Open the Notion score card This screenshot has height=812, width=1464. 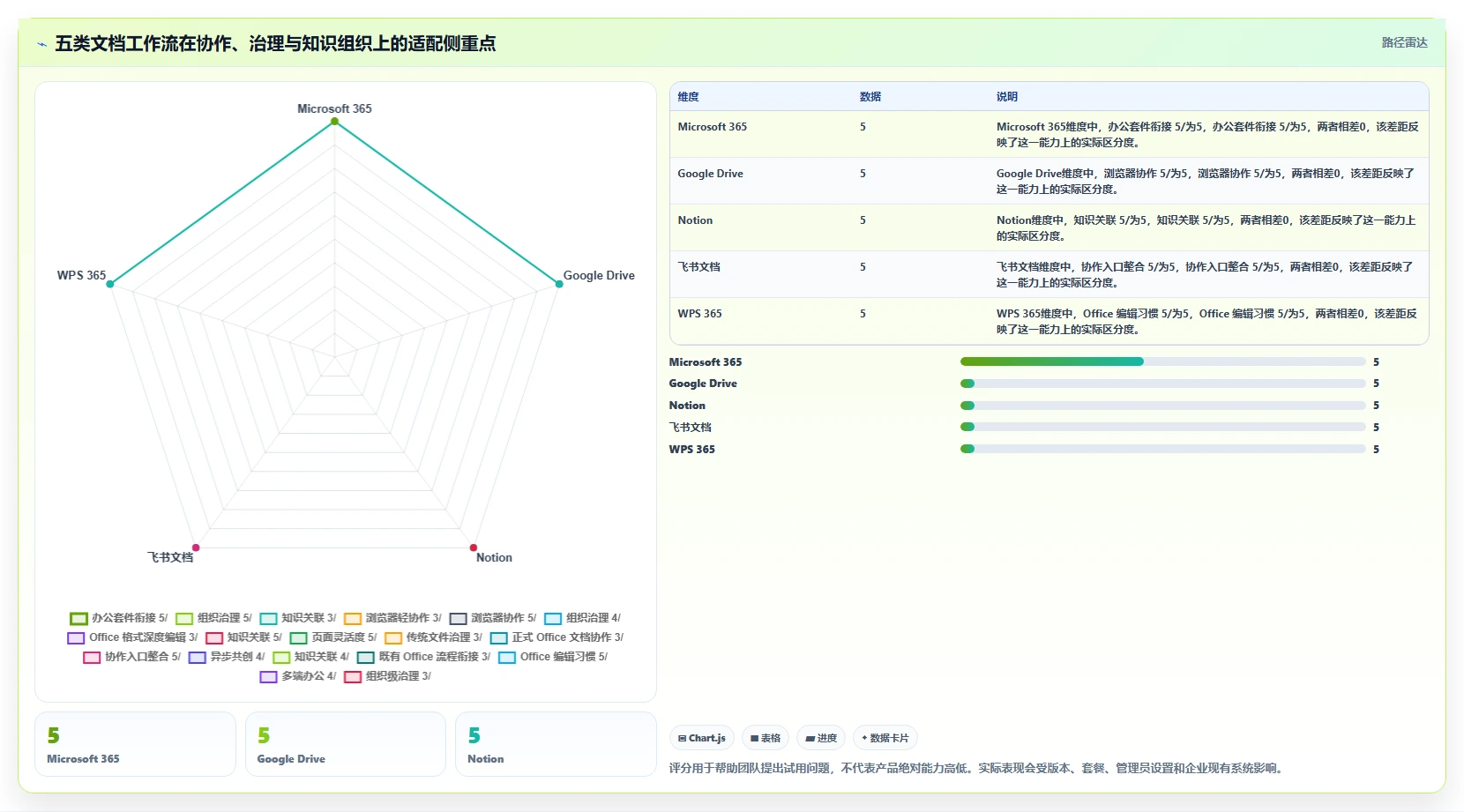[x=556, y=744]
